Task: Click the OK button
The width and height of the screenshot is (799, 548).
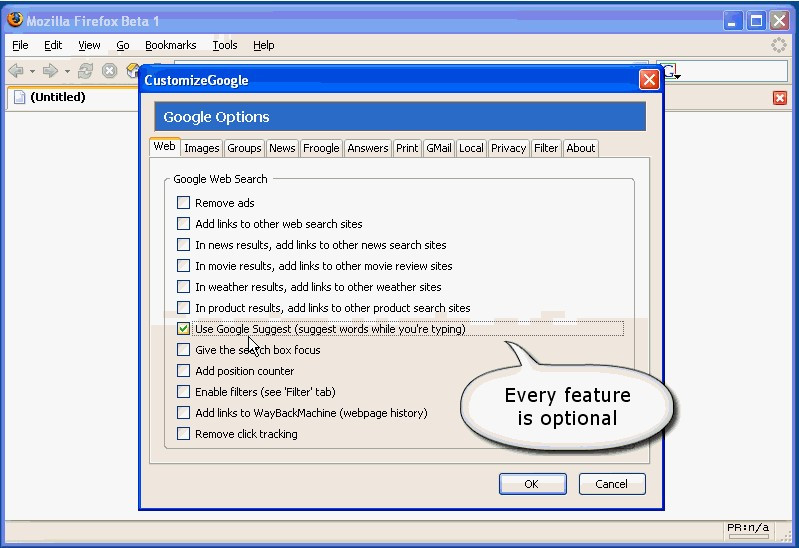Action: [x=532, y=484]
